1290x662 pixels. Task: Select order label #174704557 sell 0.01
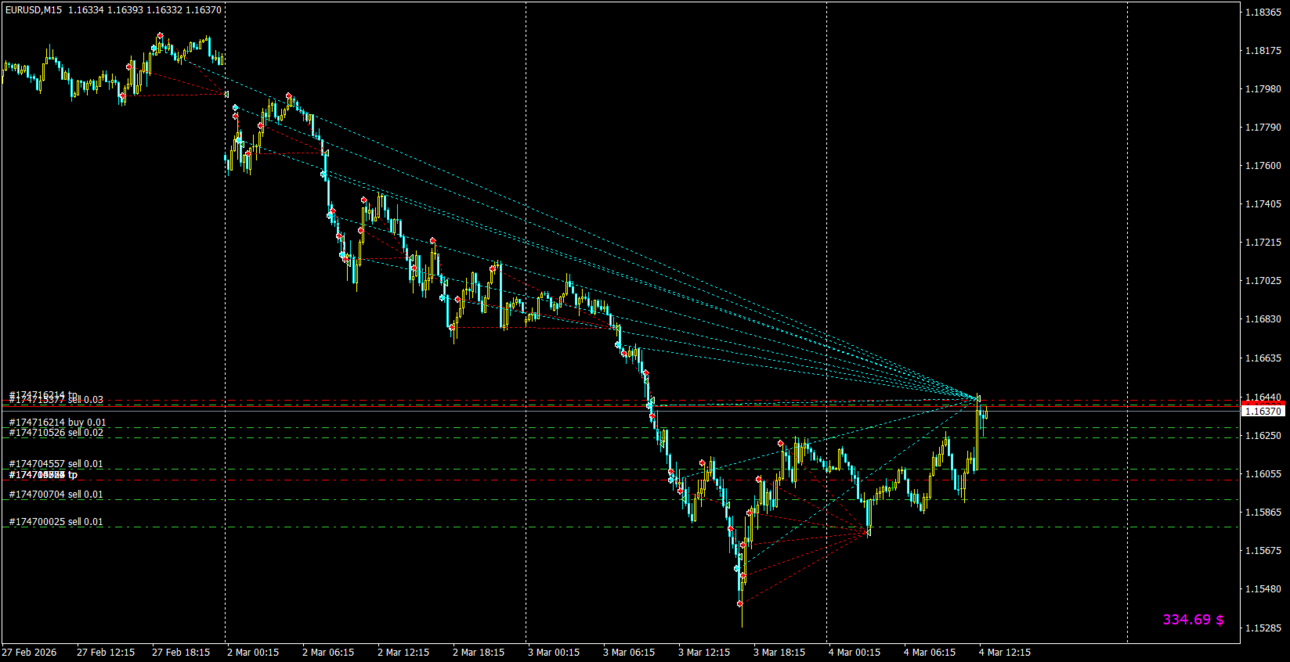point(56,464)
